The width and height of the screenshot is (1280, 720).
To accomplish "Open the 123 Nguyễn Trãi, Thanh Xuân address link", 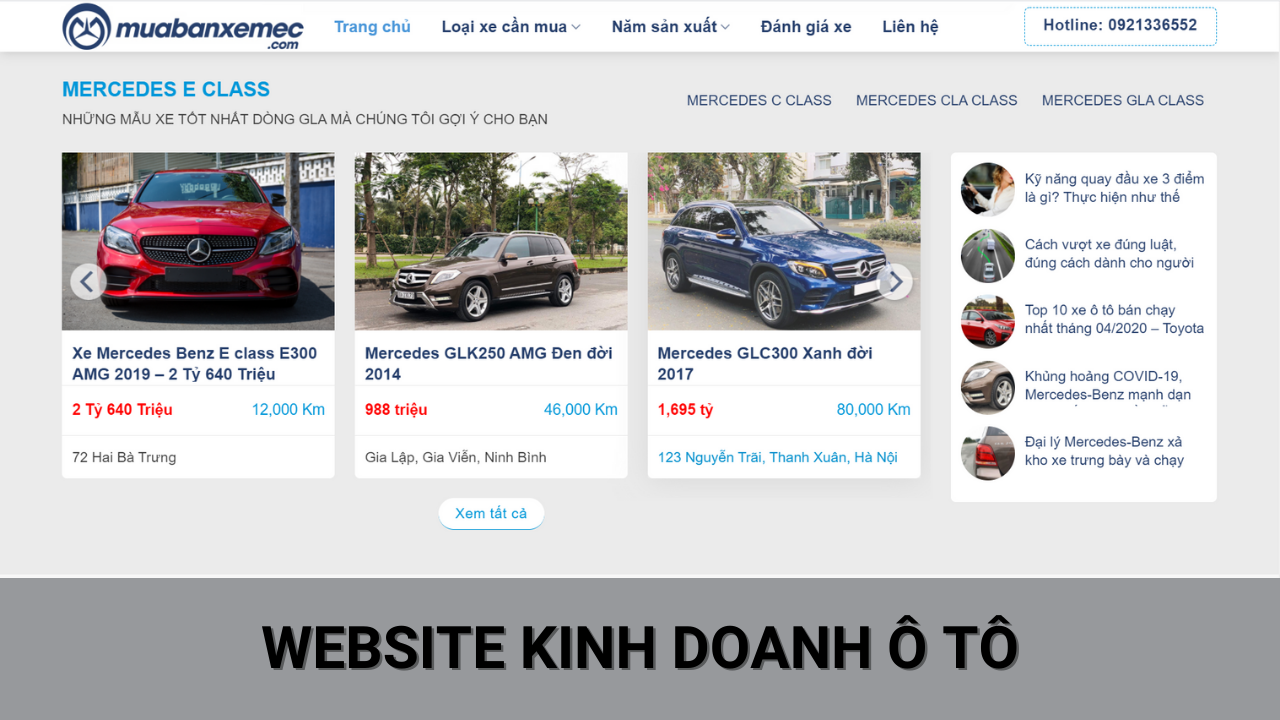I will [x=777, y=457].
